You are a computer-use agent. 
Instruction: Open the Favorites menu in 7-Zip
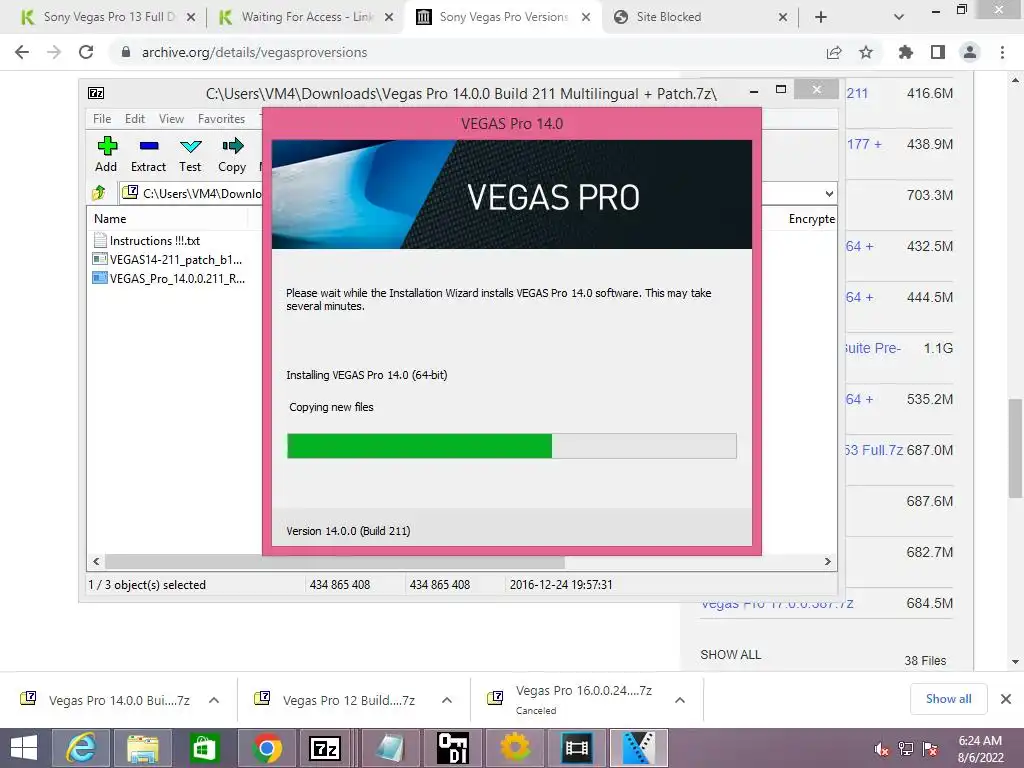(x=221, y=119)
